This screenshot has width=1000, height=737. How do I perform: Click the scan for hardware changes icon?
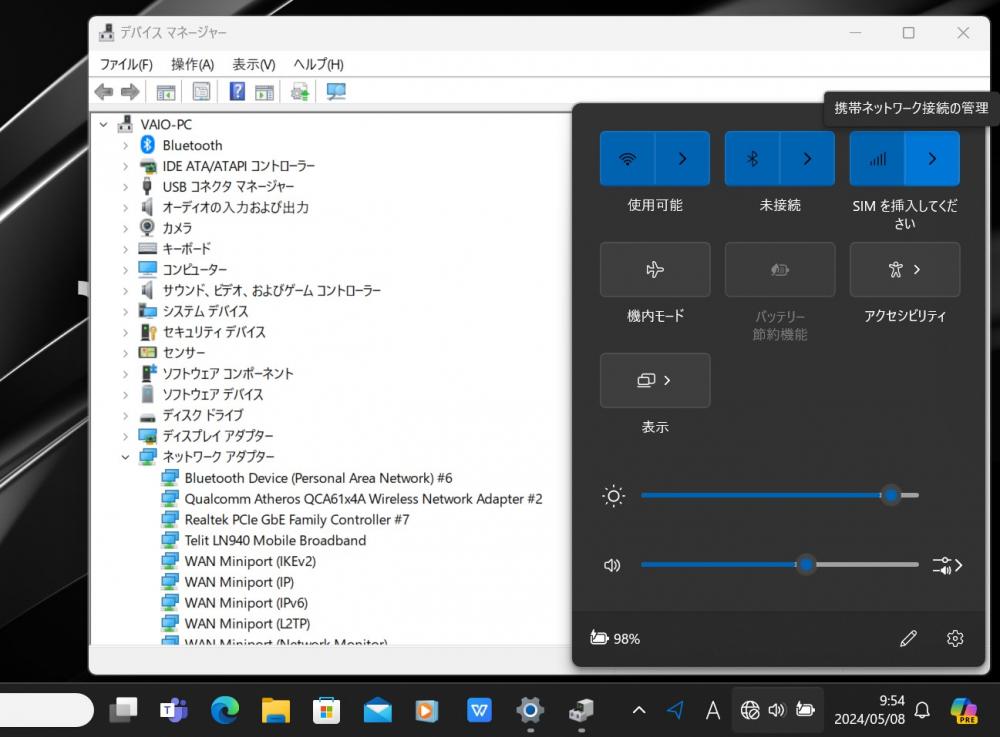click(335, 92)
